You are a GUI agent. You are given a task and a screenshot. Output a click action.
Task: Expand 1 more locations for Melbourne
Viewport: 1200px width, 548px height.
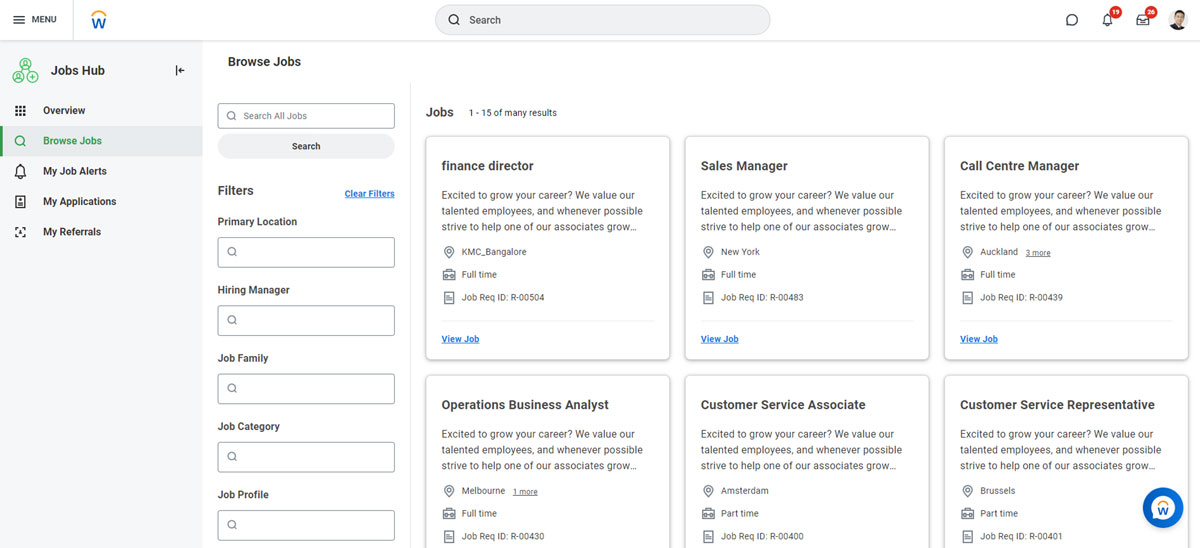tap(525, 492)
